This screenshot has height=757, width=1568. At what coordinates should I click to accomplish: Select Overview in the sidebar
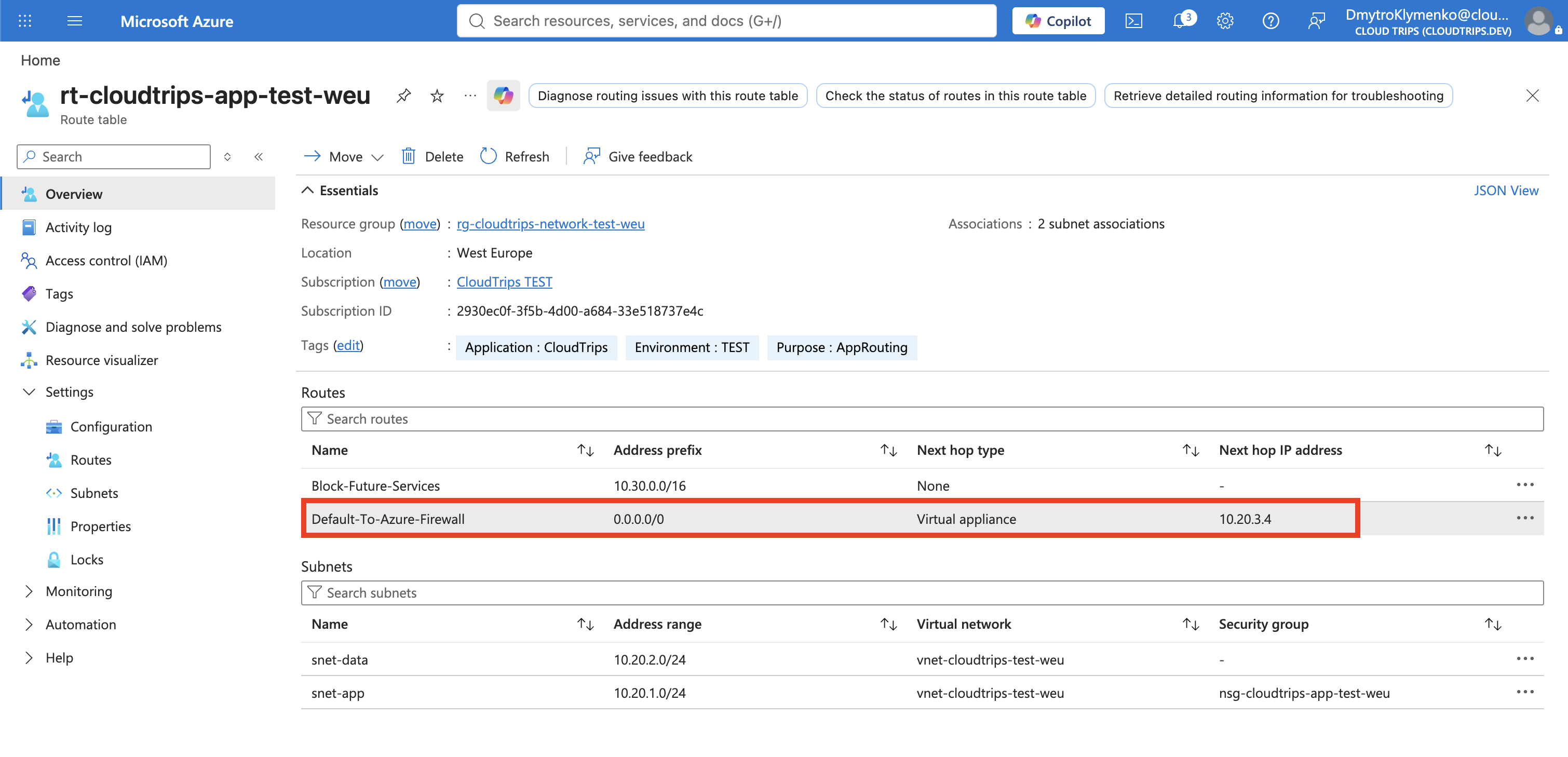coord(139,194)
